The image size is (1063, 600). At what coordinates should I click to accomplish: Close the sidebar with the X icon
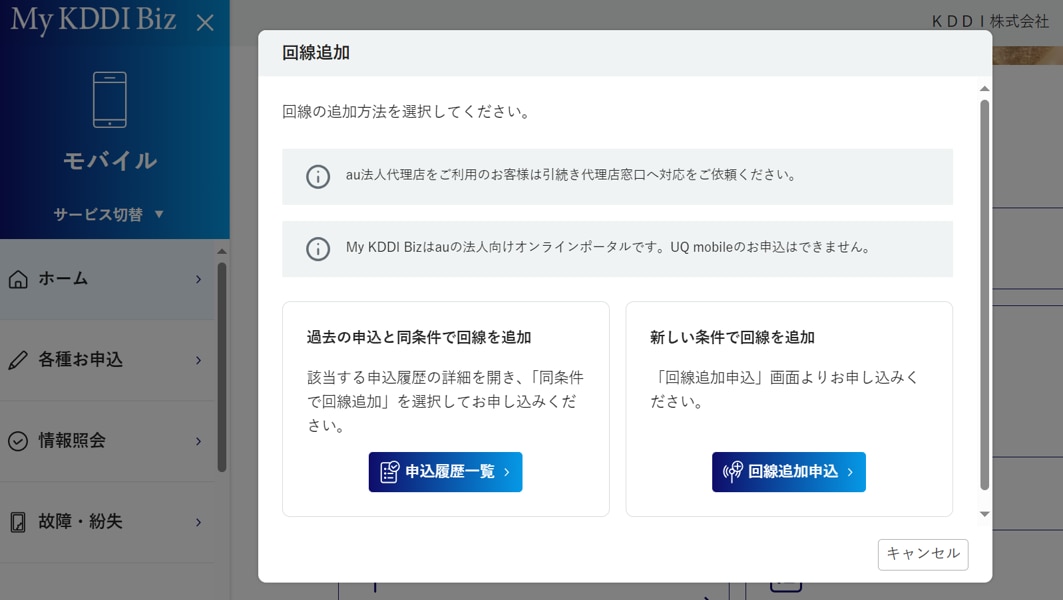[x=205, y=23]
